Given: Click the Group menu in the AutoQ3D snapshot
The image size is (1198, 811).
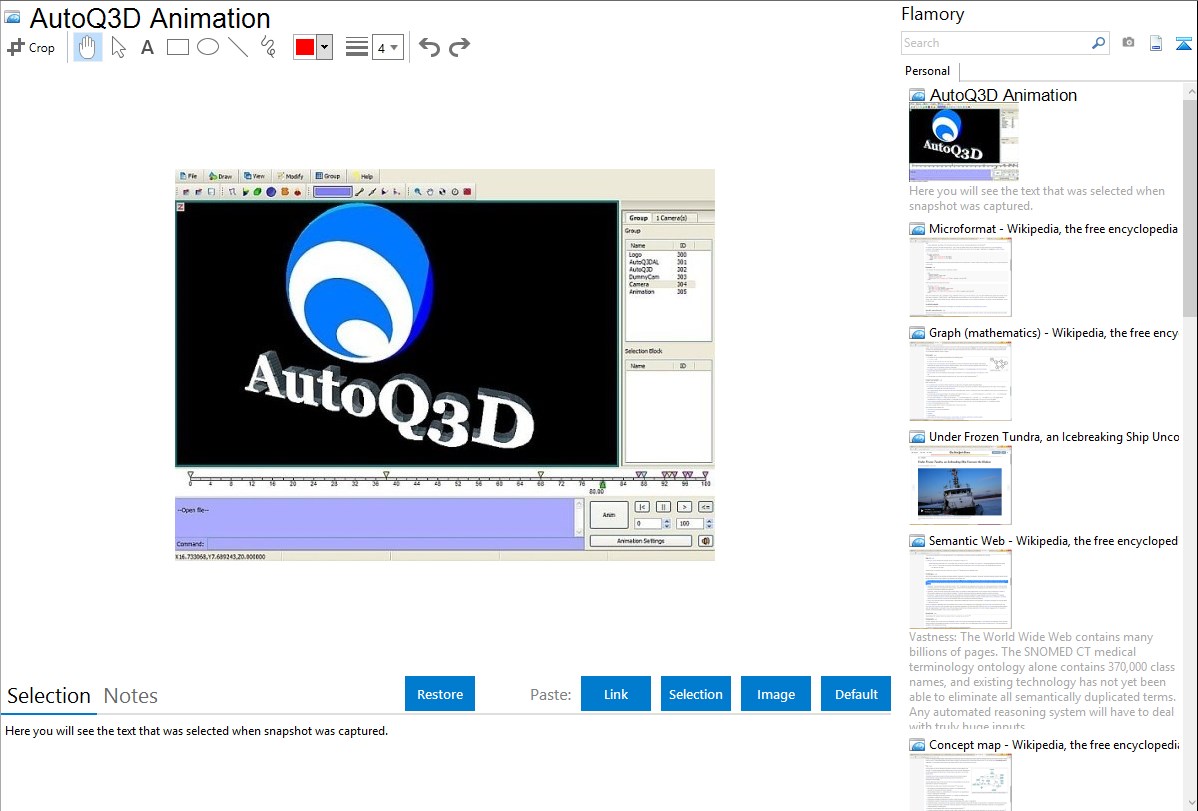Looking at the screenshot, I should (x=328, y=176).
